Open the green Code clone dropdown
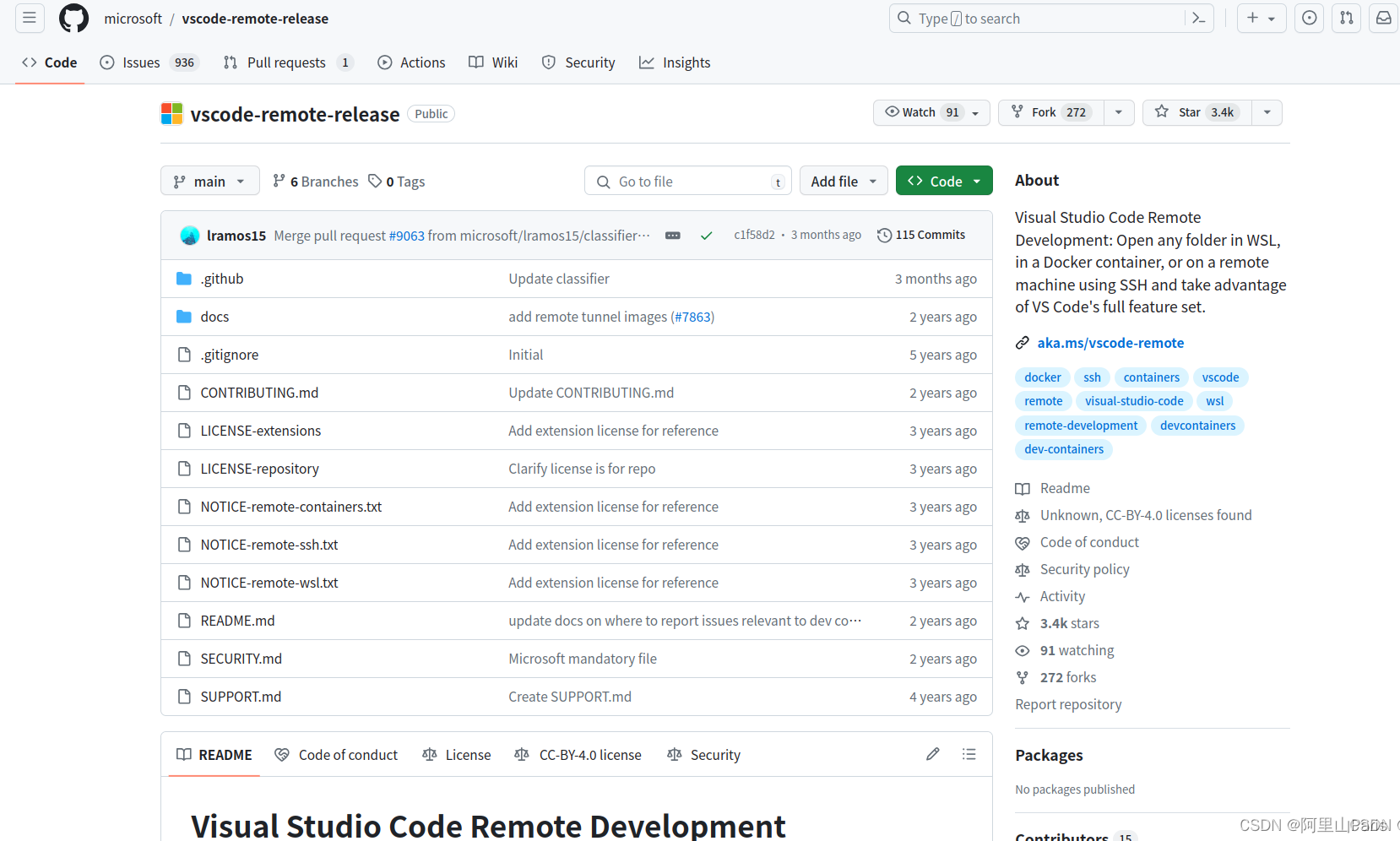The width and height of the screenshot is (1400, 841). coord(944,182)
